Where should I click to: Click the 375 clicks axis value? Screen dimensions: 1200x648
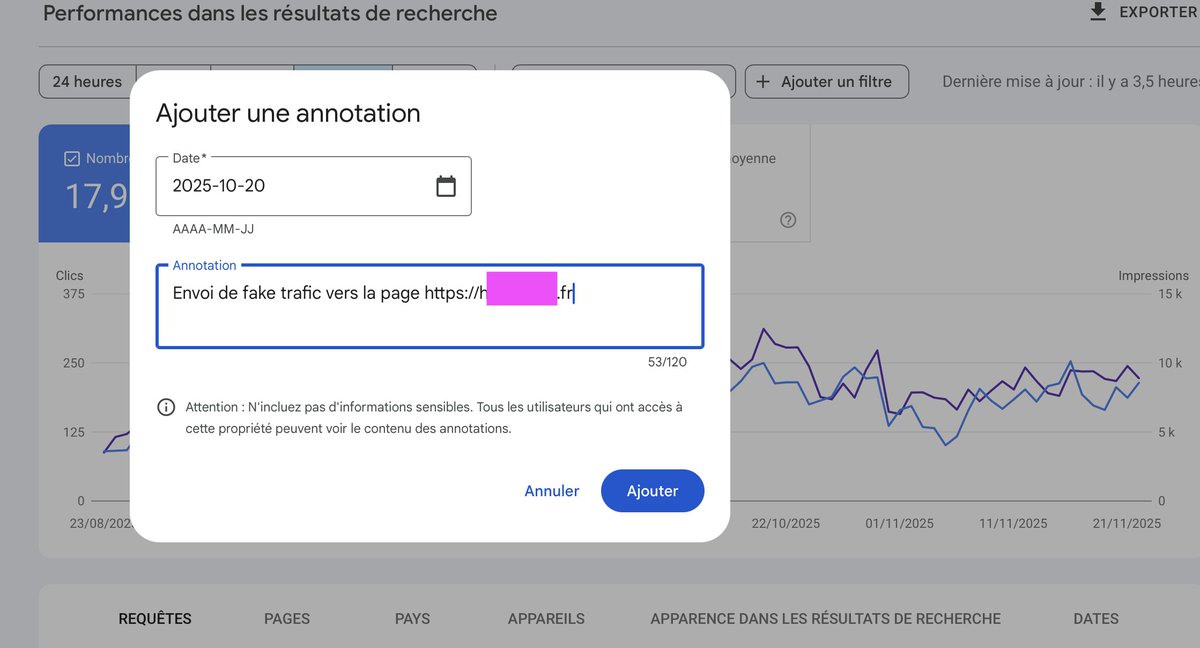click(x=73, y=294)
